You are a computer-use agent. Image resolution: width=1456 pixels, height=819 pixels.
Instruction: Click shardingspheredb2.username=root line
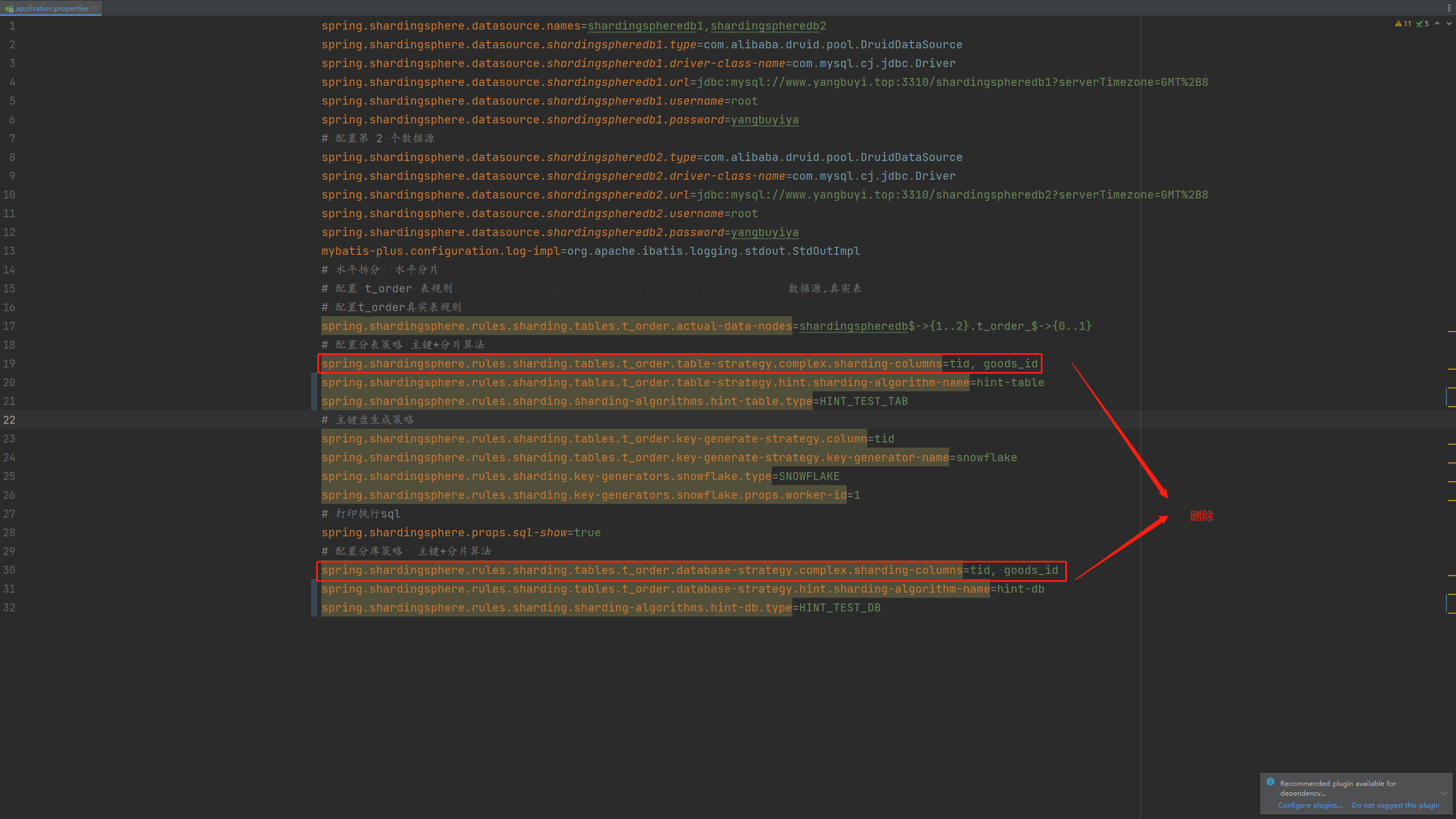click(539, 213)
